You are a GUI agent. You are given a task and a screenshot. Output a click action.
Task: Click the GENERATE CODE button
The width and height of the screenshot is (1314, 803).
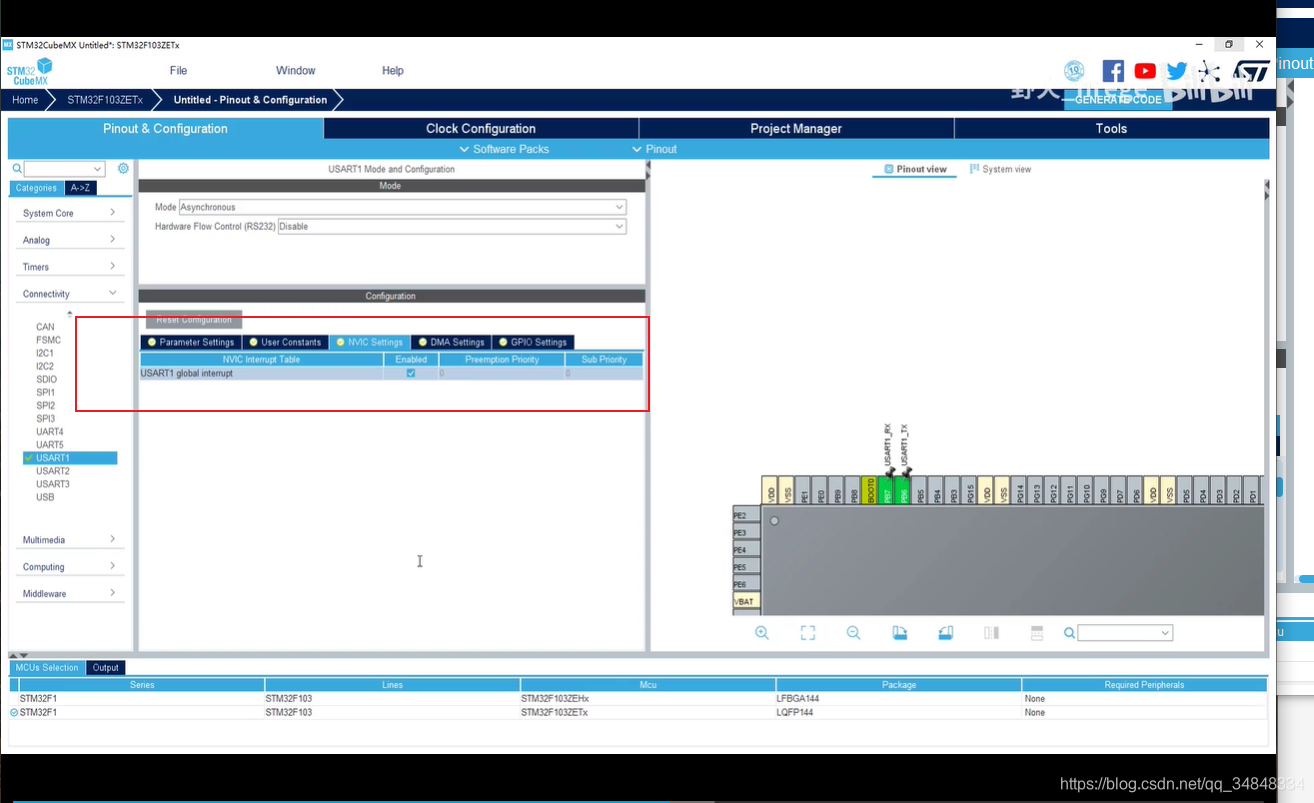[x=1118, y=100]
